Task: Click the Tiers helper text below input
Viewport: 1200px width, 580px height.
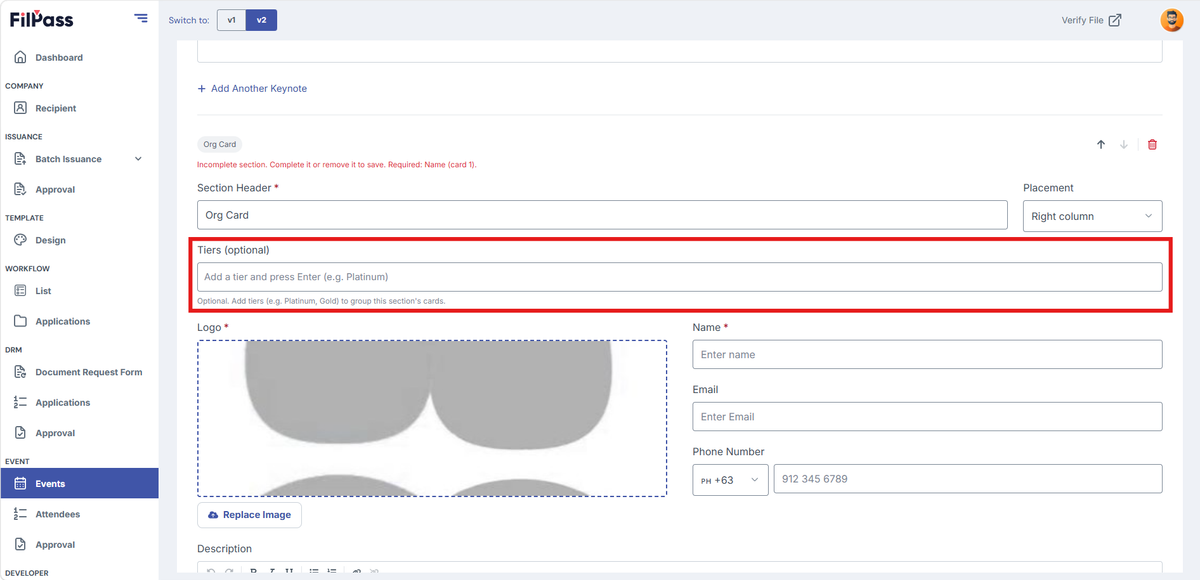Action: tap(321, 301)
